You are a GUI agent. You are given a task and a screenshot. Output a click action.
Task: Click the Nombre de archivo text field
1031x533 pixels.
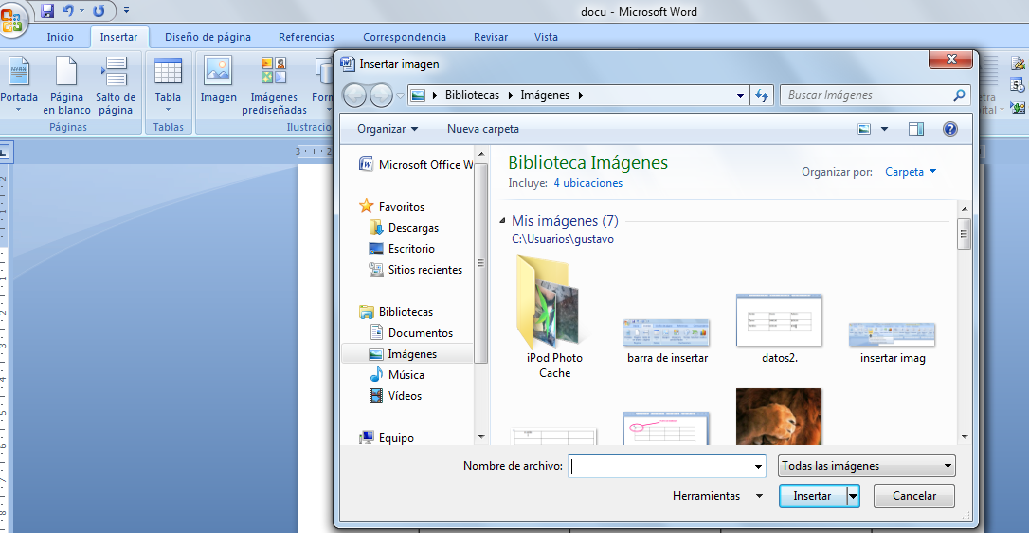tap(660, 466)
